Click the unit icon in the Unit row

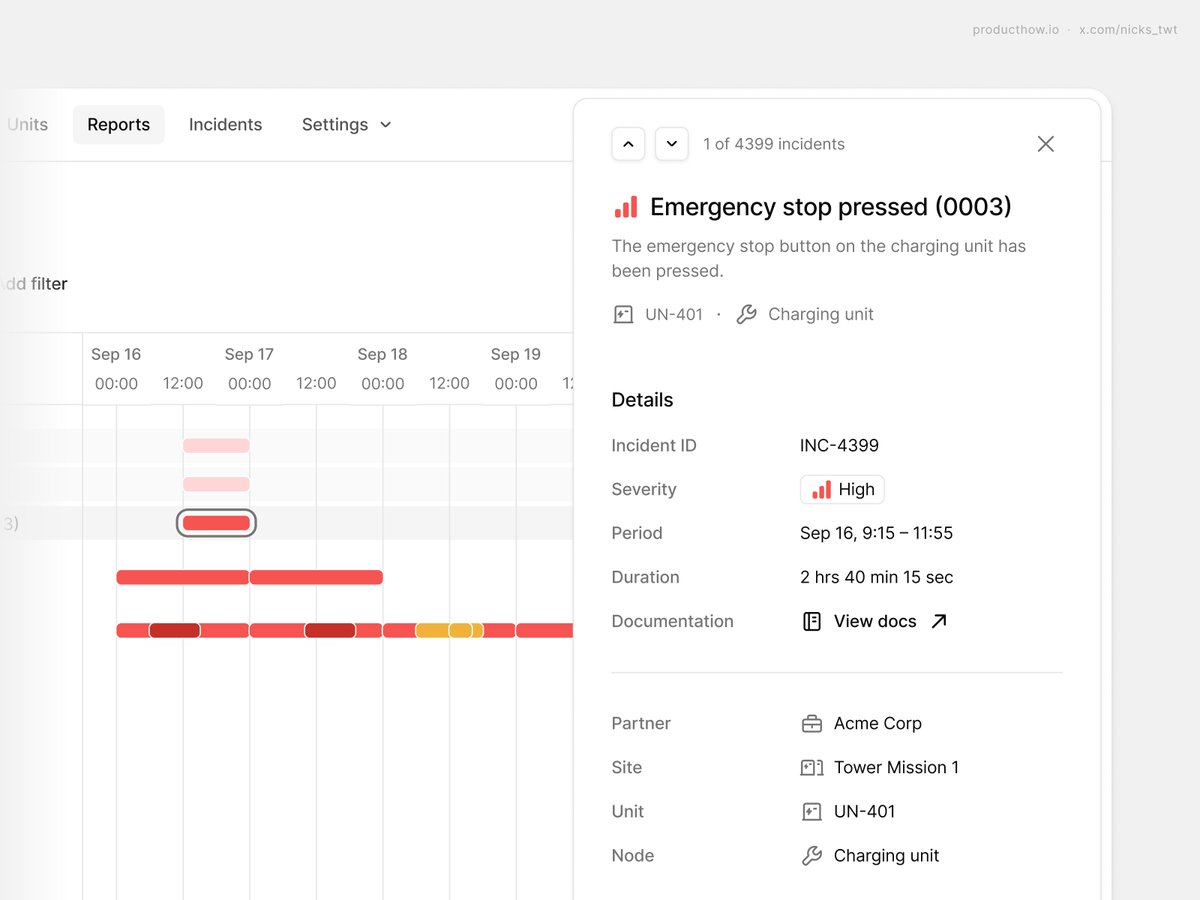(x=812, y=811)
